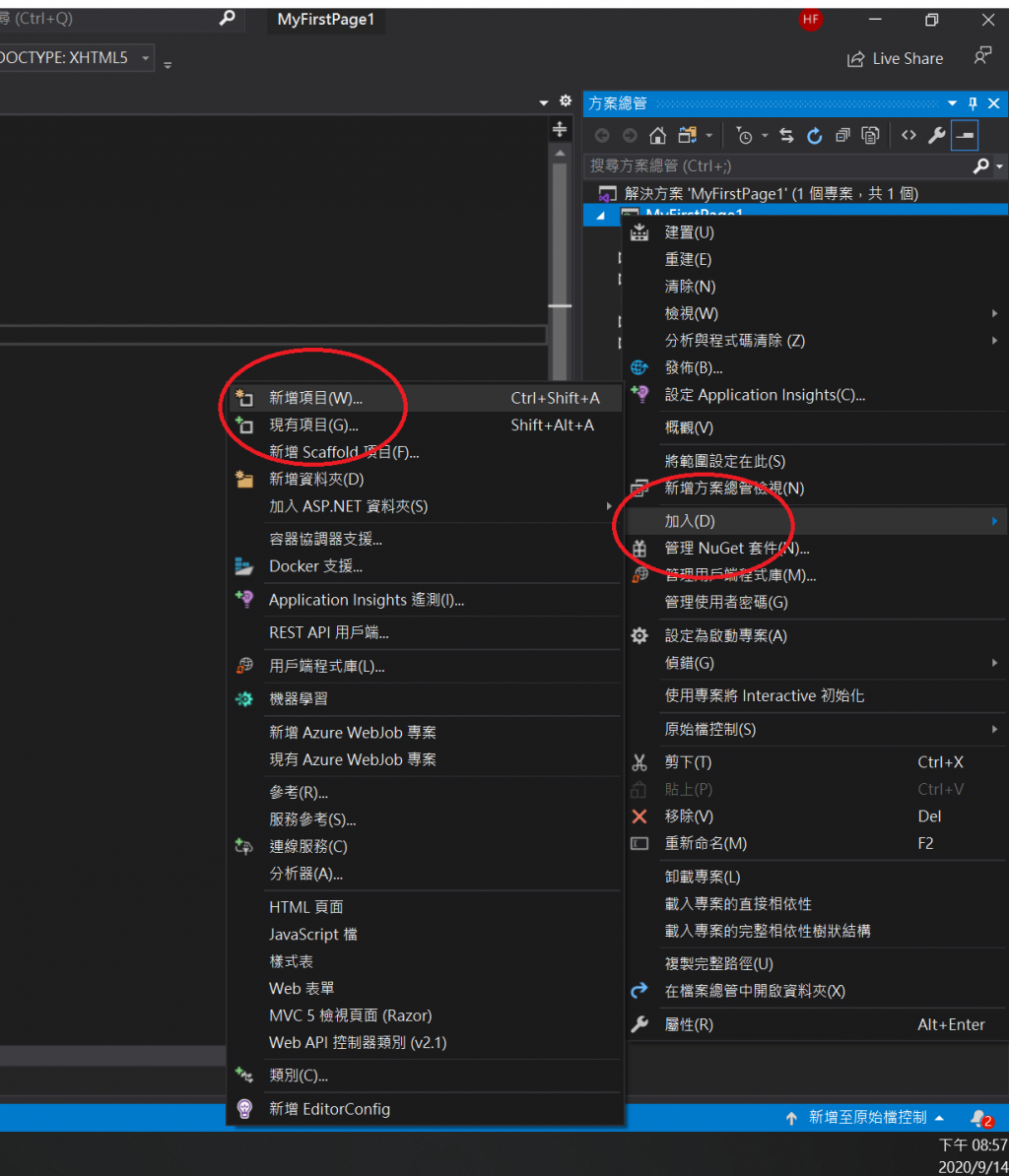
Task: Click the lightbulb icon for Application Insights 遙測
Action: [x=243, y=599]
